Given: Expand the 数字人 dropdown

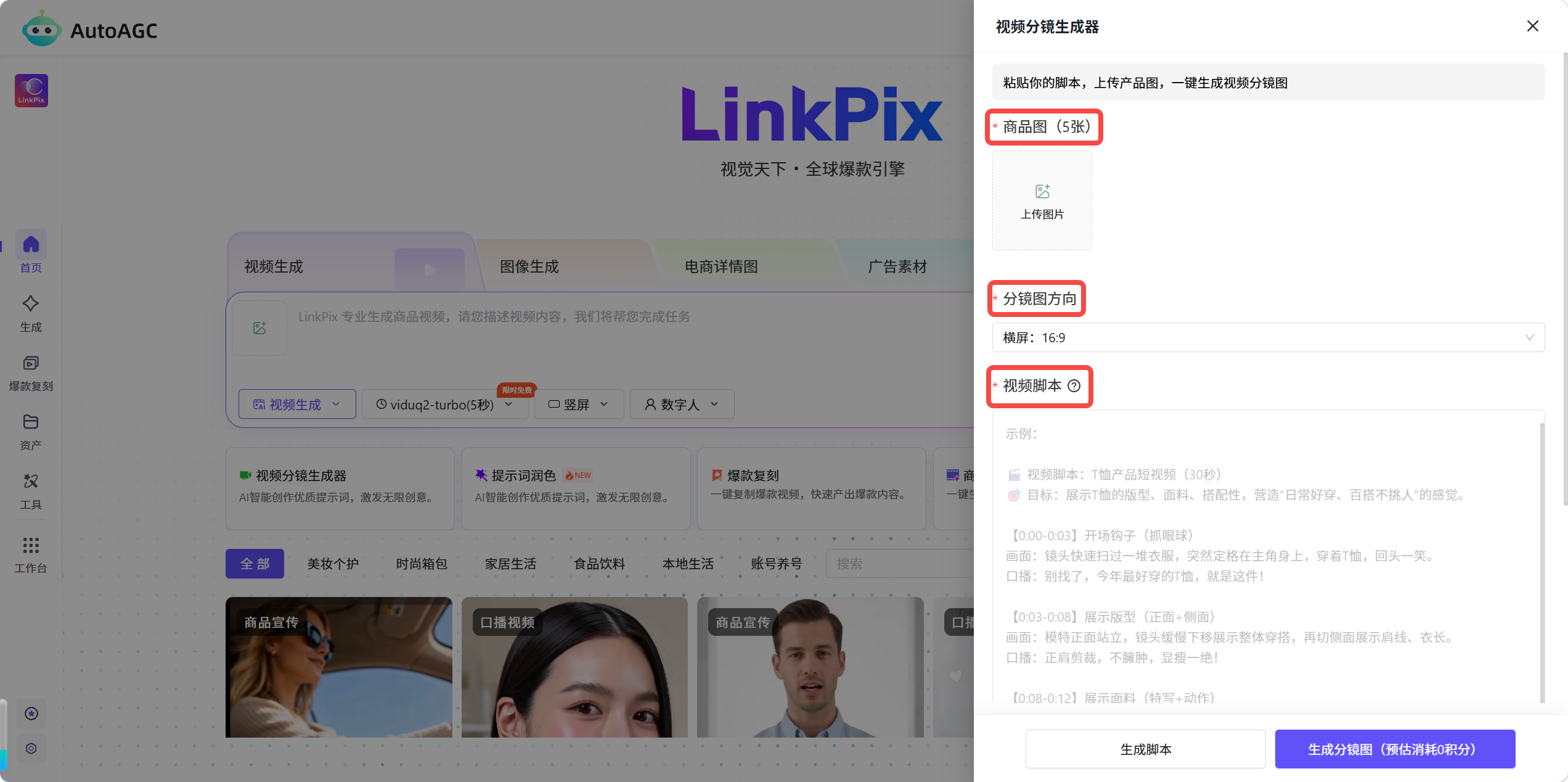Looking at the screenshot, I should 682,405.
